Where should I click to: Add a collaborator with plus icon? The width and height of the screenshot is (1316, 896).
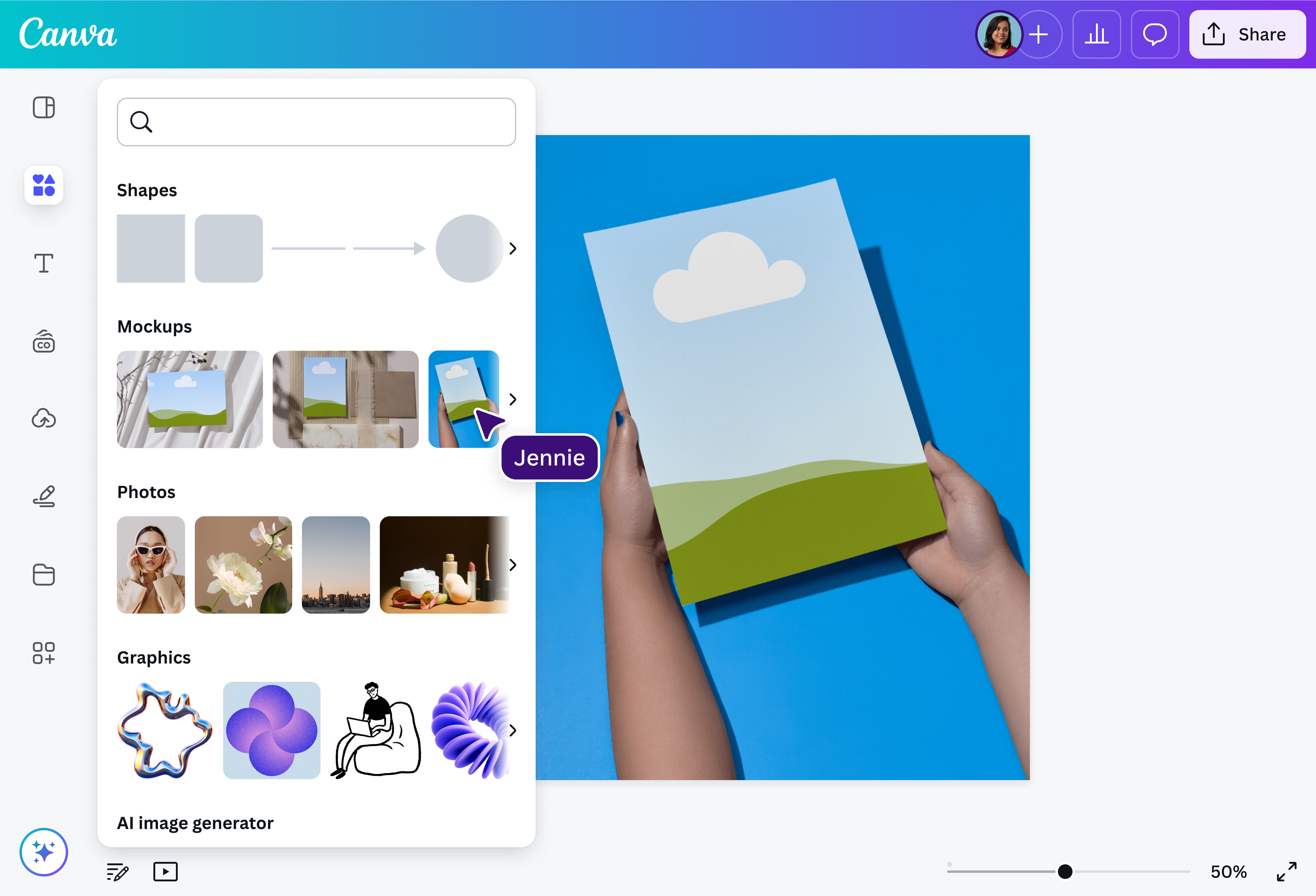[1038, 34]
